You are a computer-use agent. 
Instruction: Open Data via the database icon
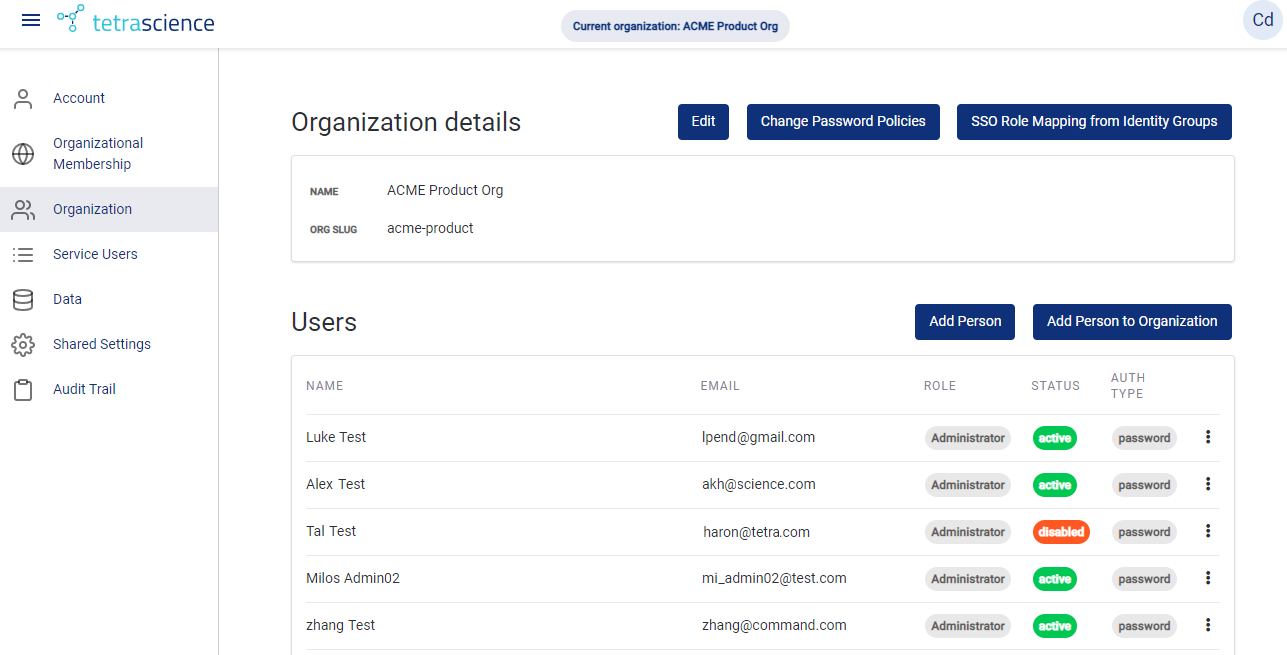pyautogui.click(x=23, y=299)
